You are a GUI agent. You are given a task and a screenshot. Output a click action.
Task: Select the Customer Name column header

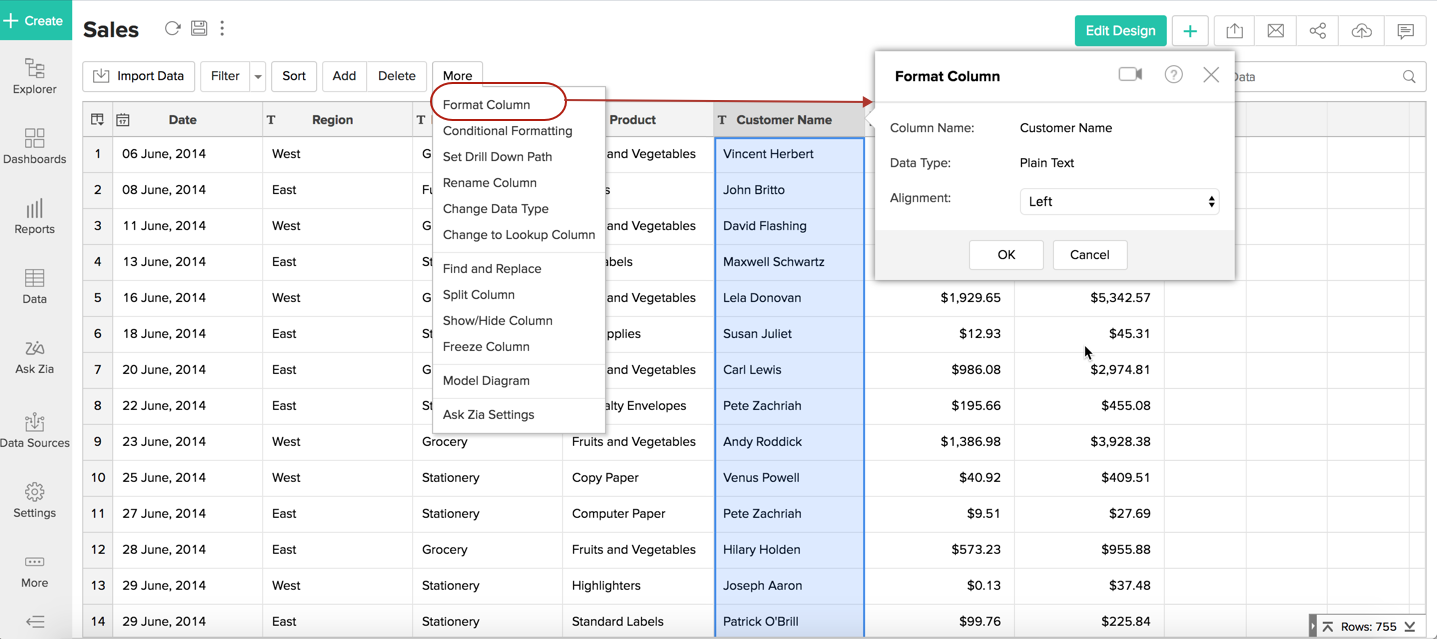(784, 120)
